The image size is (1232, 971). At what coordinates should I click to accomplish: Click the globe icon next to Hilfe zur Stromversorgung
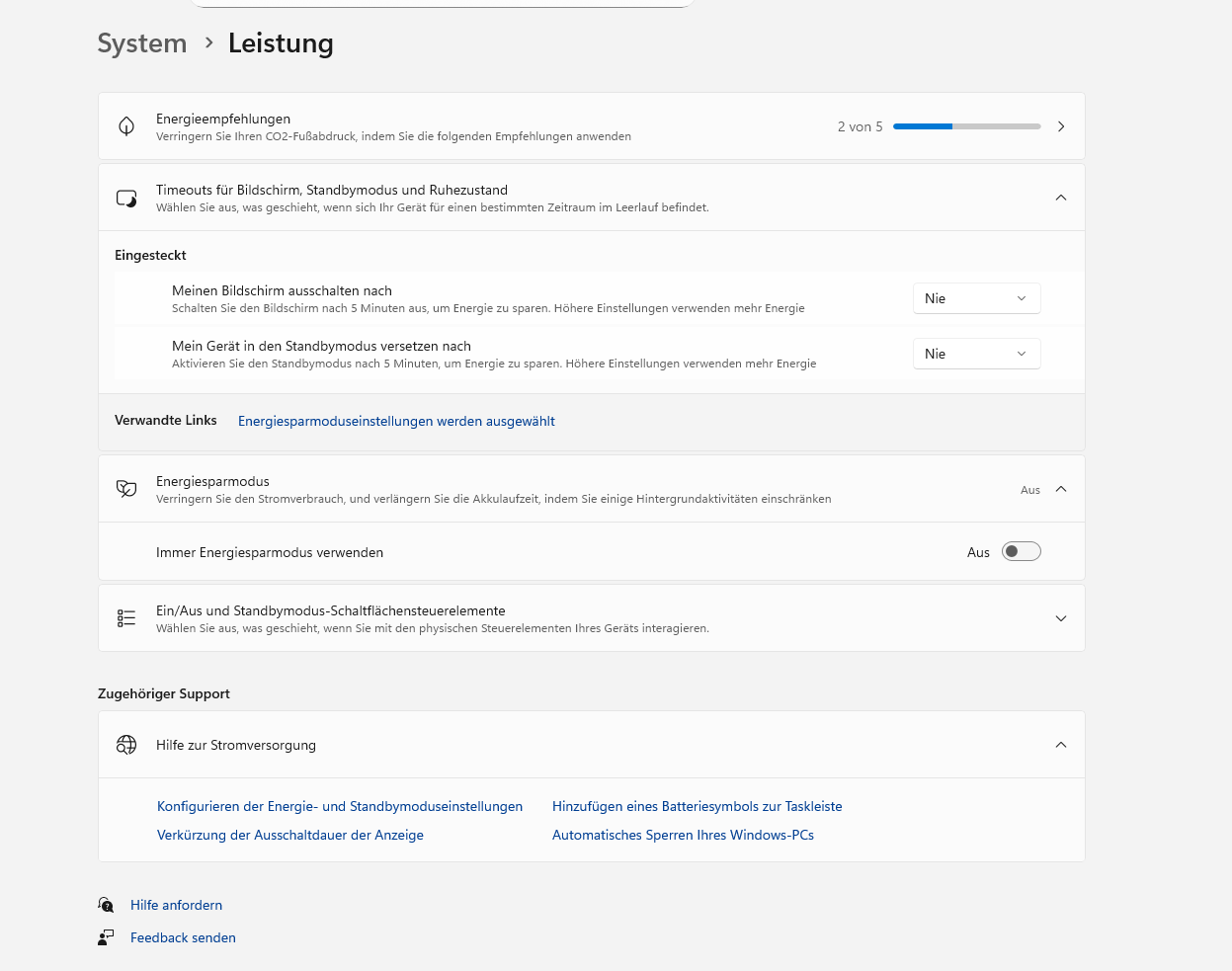[x=125, y=745]
